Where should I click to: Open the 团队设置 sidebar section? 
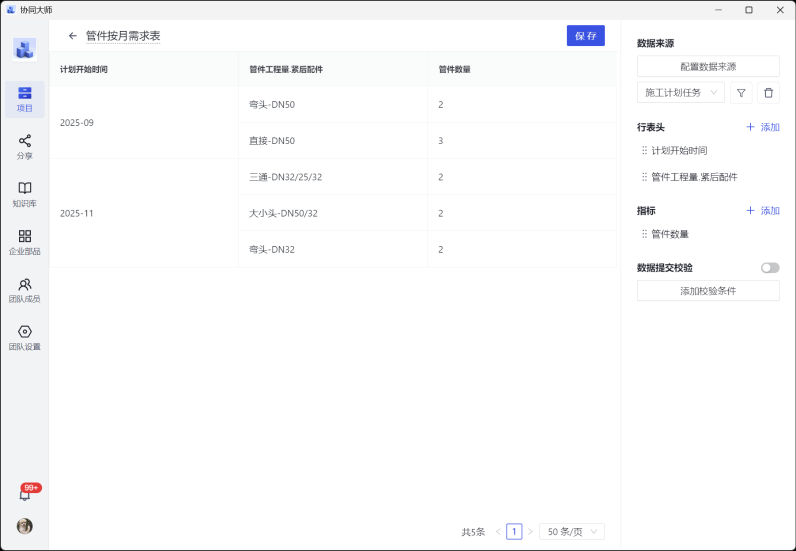click(x=25, y=337)
